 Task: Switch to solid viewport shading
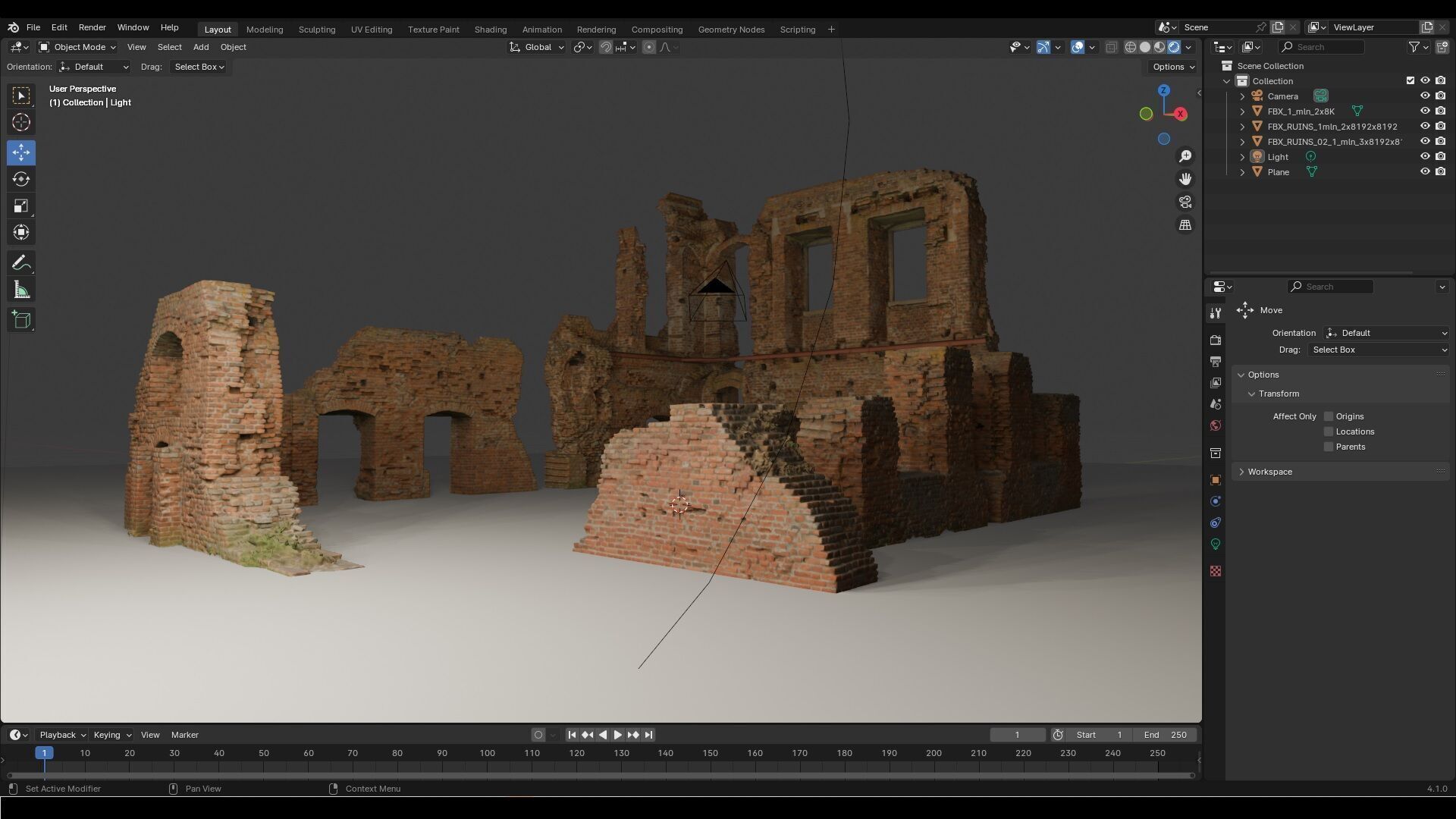click(1145, 47)
